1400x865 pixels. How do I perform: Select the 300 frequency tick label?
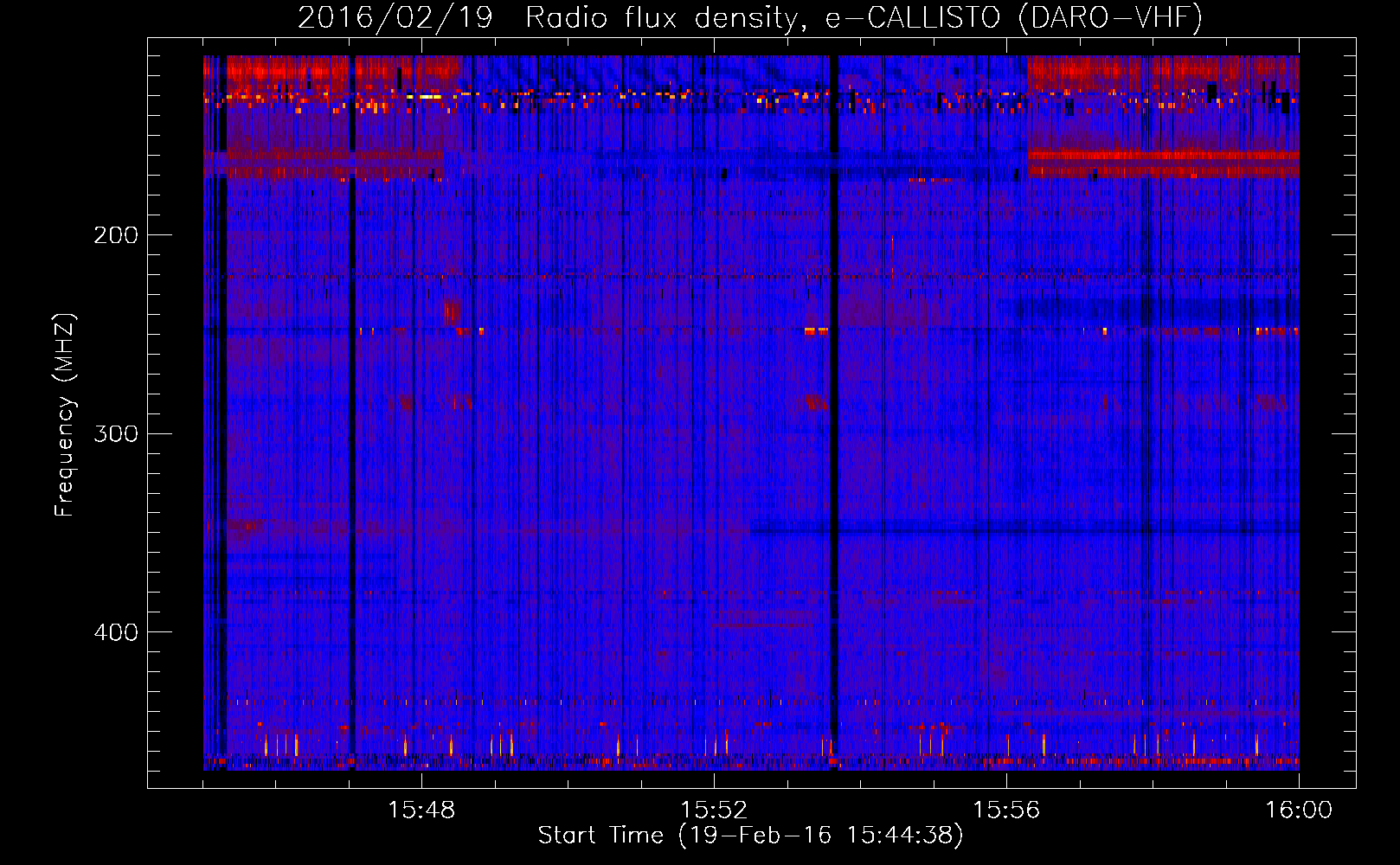click(116, 433)
